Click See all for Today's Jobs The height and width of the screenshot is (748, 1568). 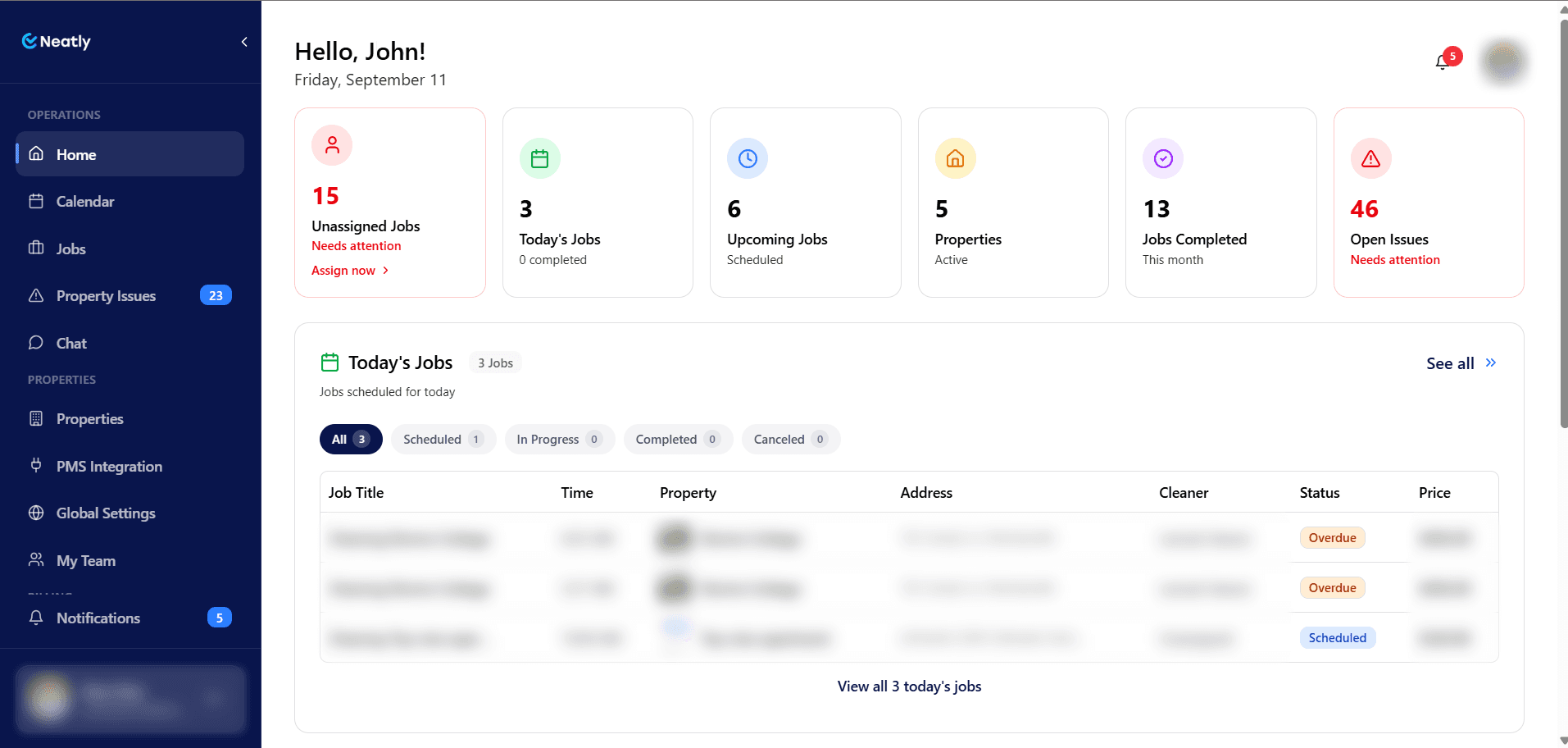tap(1461, 363)
